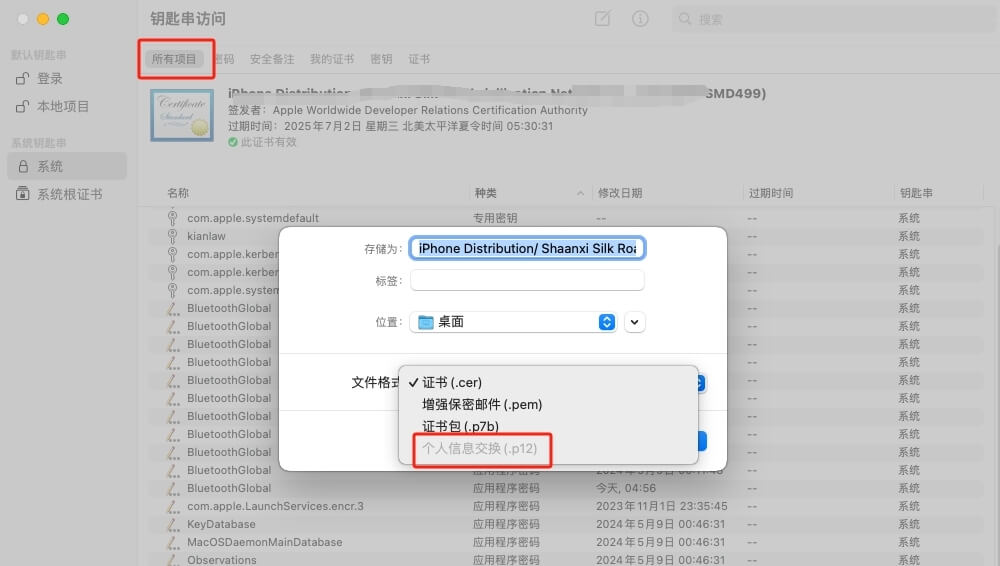Select the 登录 keychain in sidebar

(67, 78)
